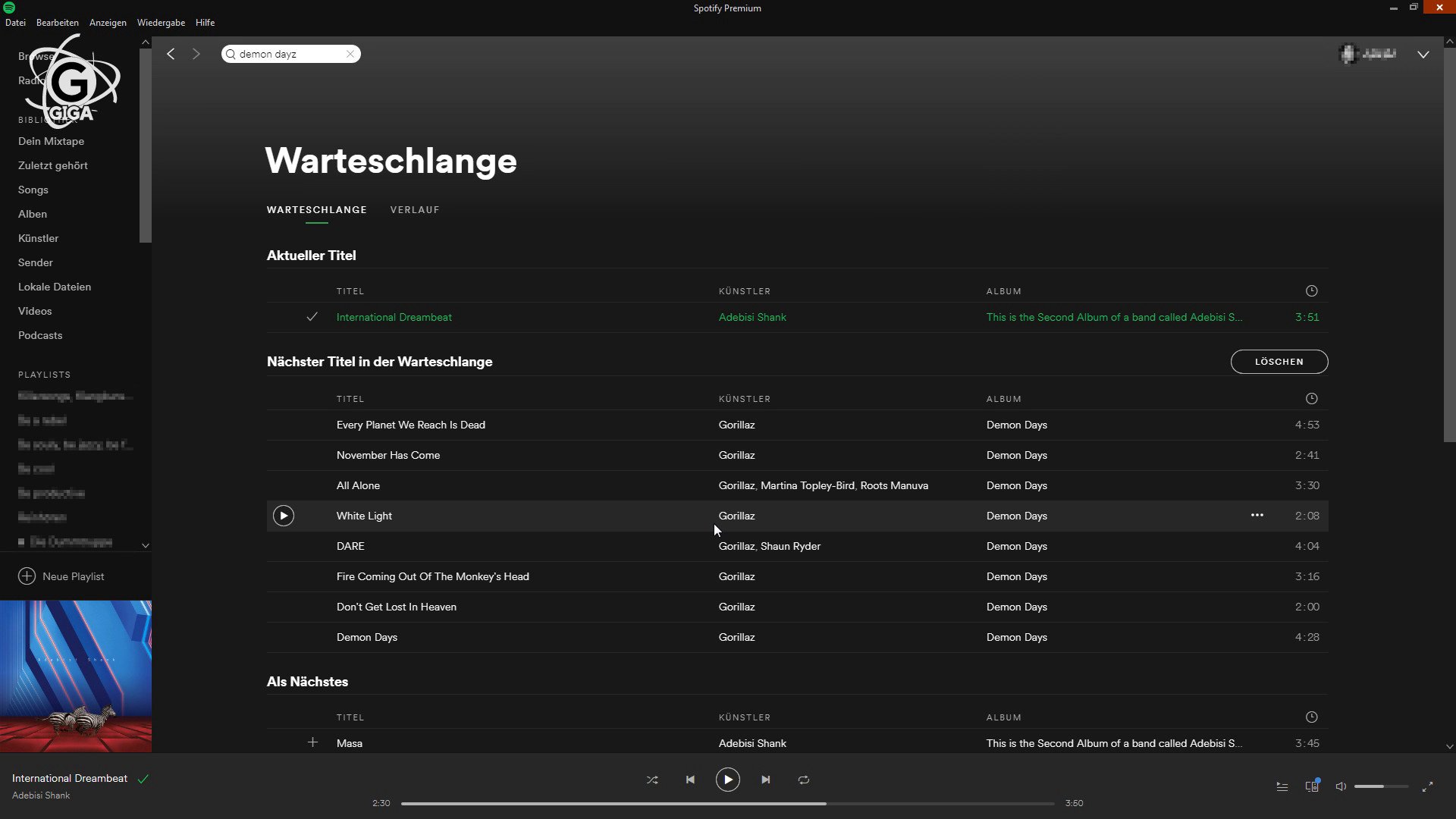1456x819 pixels.
Task: Click the sidebar vertical scrollbar
Action: [145, 146]
